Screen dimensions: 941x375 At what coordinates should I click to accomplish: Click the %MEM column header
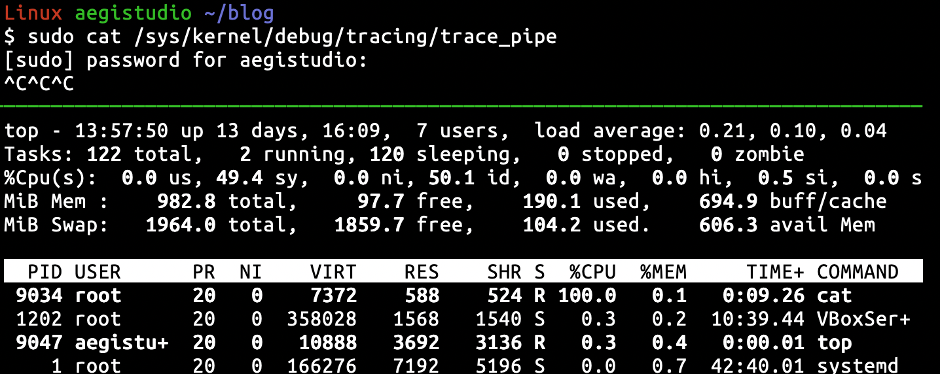[x=663, y=272]
